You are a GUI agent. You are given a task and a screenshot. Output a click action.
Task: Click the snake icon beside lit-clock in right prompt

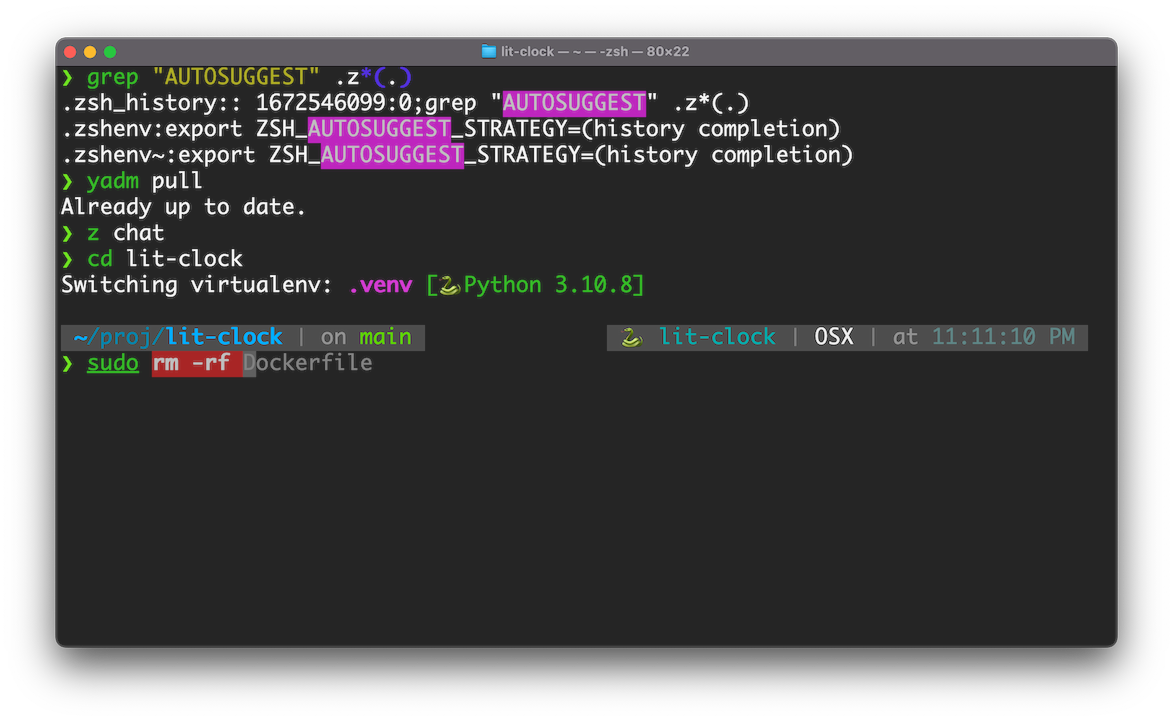[x=631, y=337]
